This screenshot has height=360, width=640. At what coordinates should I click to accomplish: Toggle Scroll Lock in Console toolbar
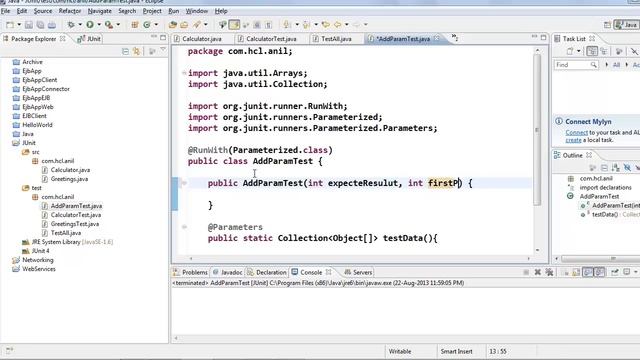tap(576, 272)
